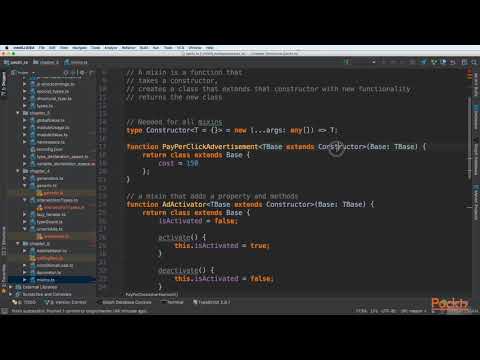Click the AdActivator function name in code
480x360 pixels.
184,204
